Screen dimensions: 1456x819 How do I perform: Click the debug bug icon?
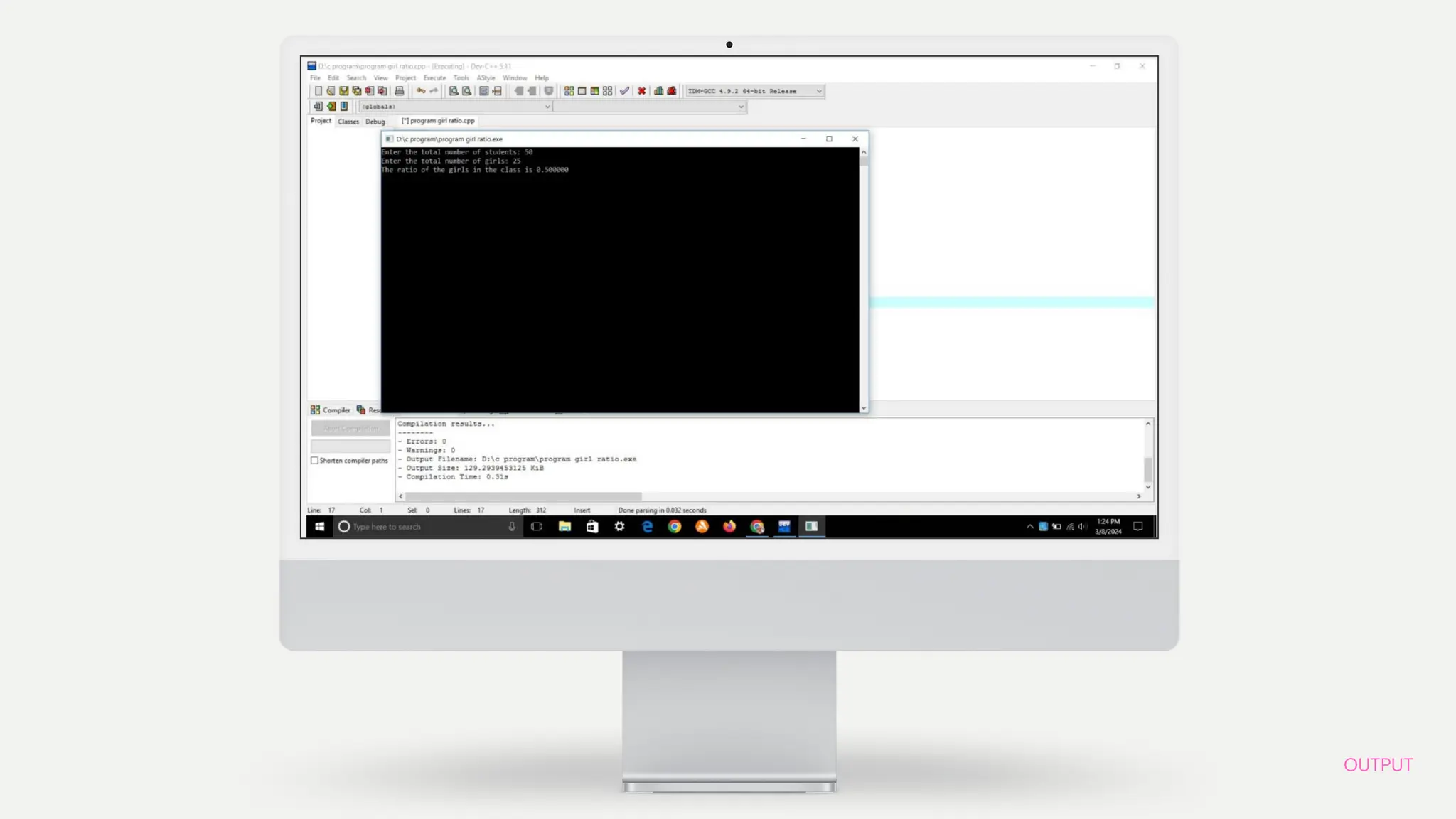point(672,91)
